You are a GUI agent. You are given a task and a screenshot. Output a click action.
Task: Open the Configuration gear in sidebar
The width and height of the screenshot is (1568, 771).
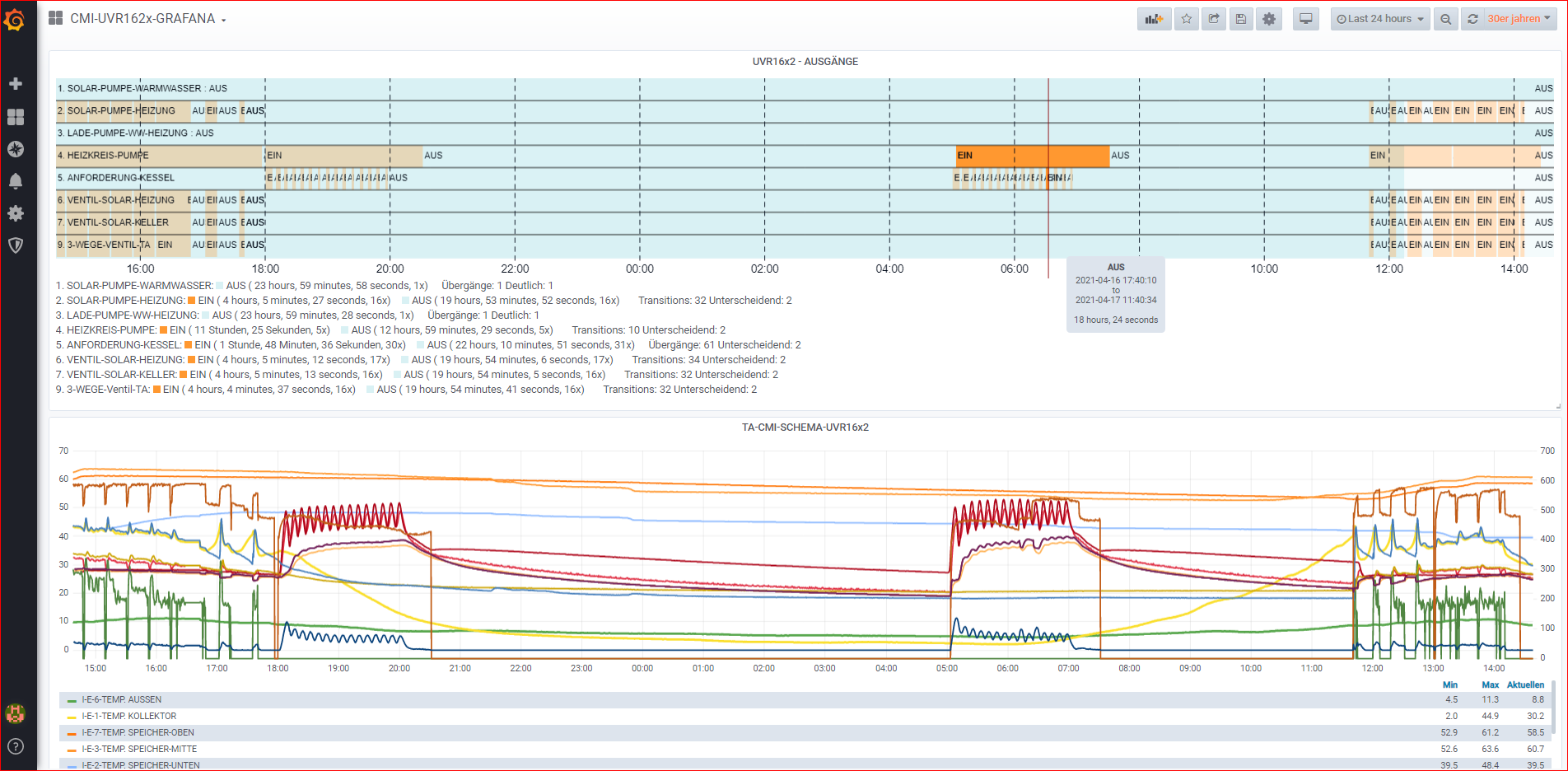15,213
